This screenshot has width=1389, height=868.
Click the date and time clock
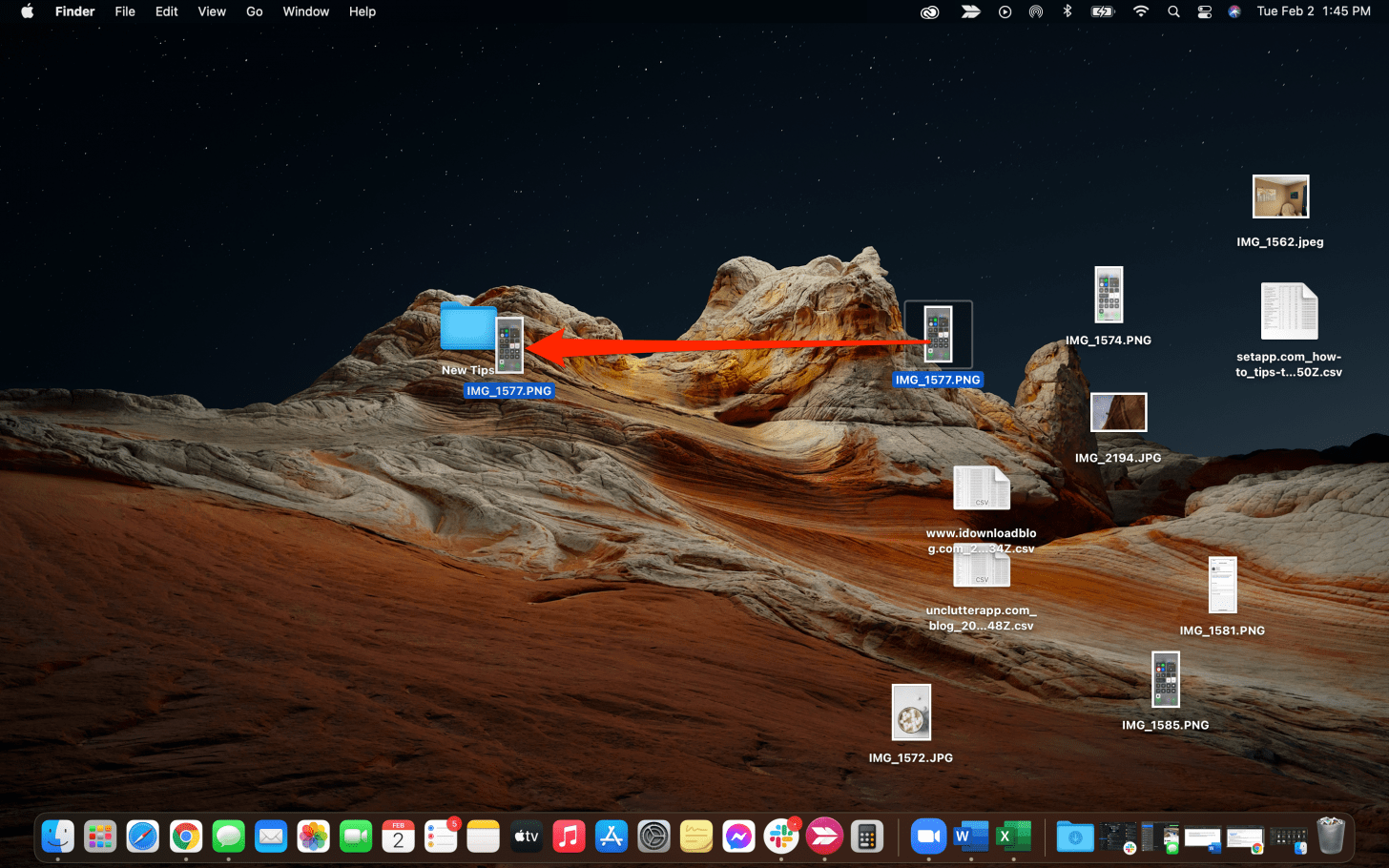click(1313, 11)
